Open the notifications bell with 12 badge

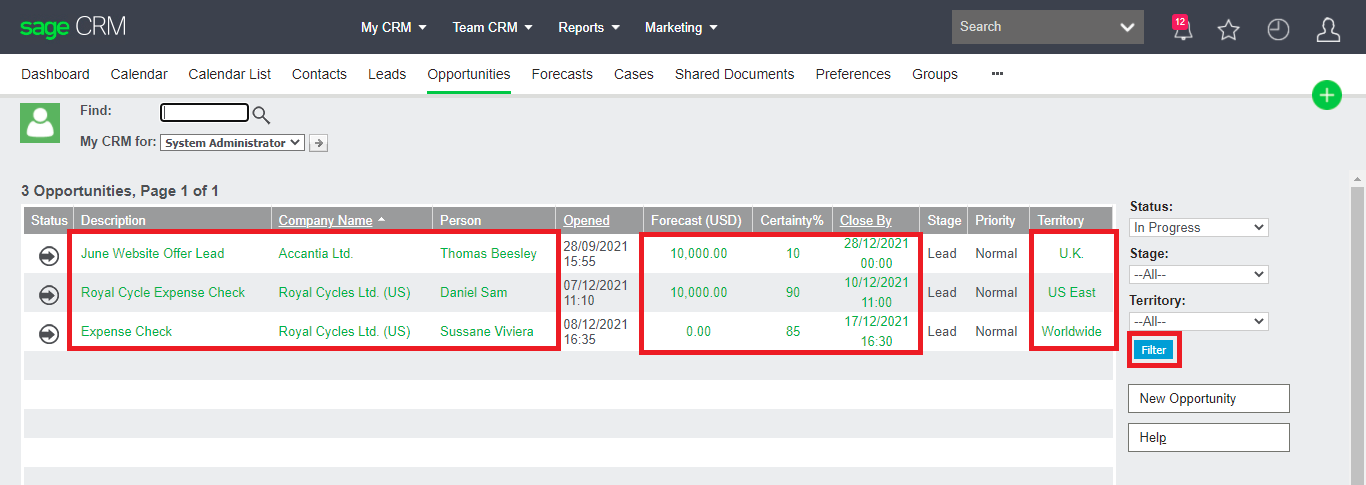tap(1182, 28)
